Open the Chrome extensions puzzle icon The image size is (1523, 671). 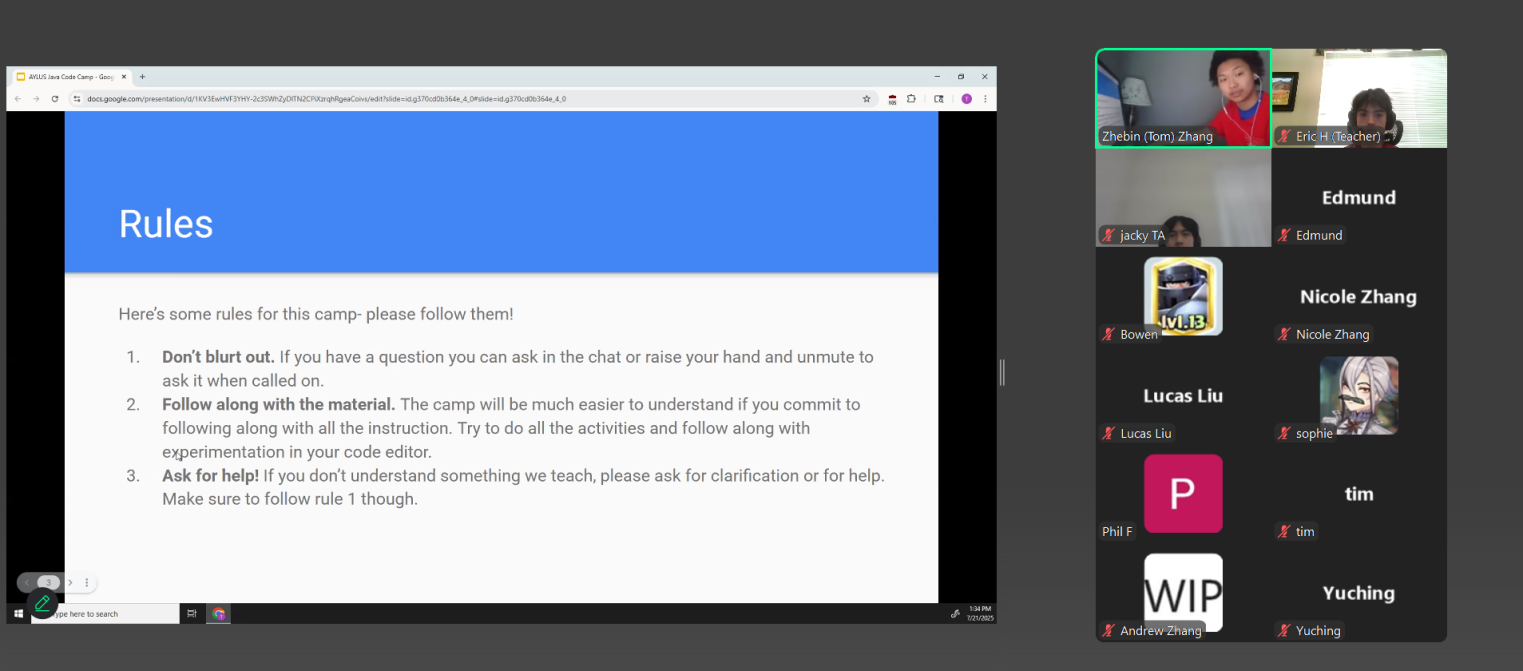[x=911, y=99]
